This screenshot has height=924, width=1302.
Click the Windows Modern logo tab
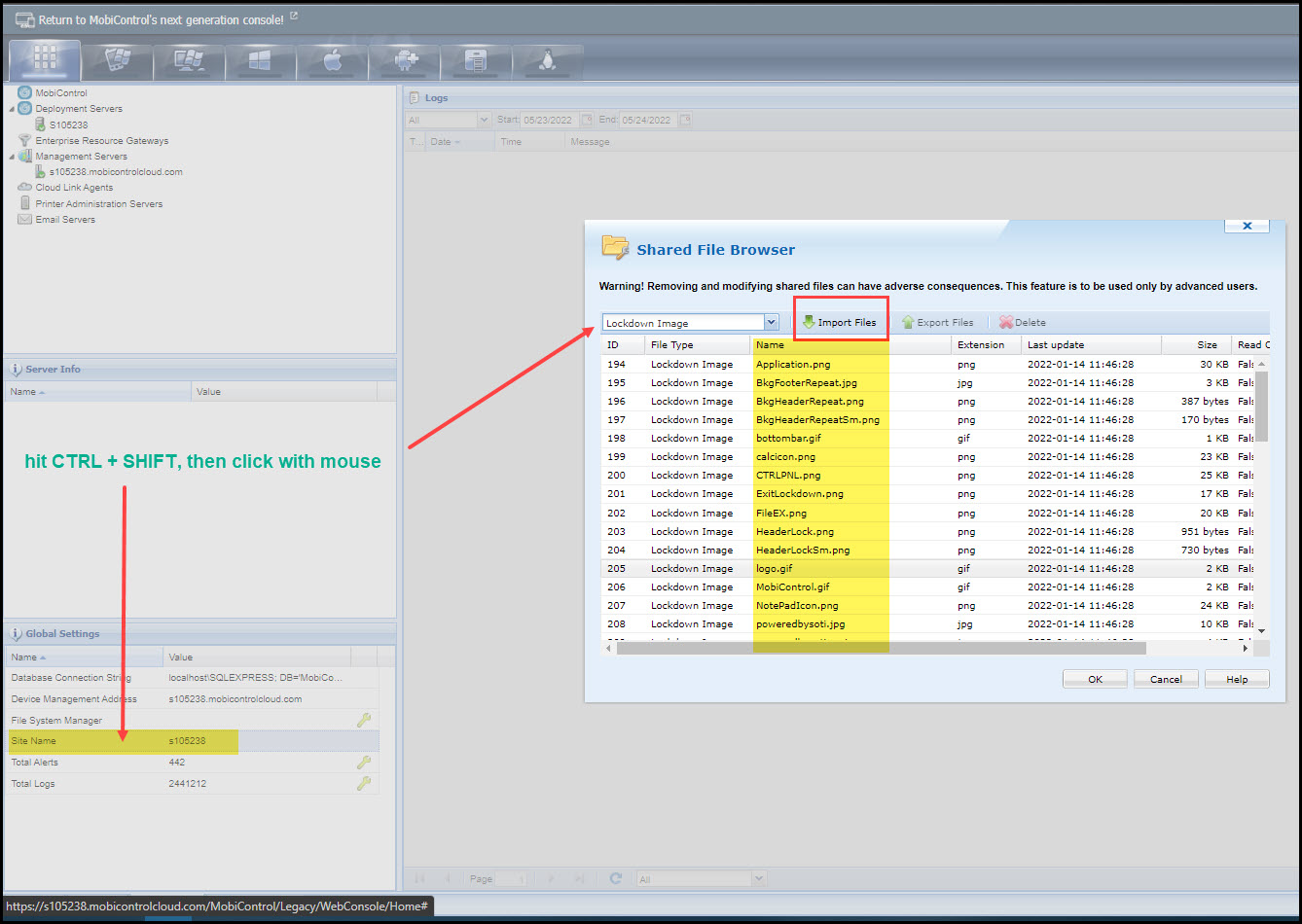pyautogui.click(x=260, y=61)
